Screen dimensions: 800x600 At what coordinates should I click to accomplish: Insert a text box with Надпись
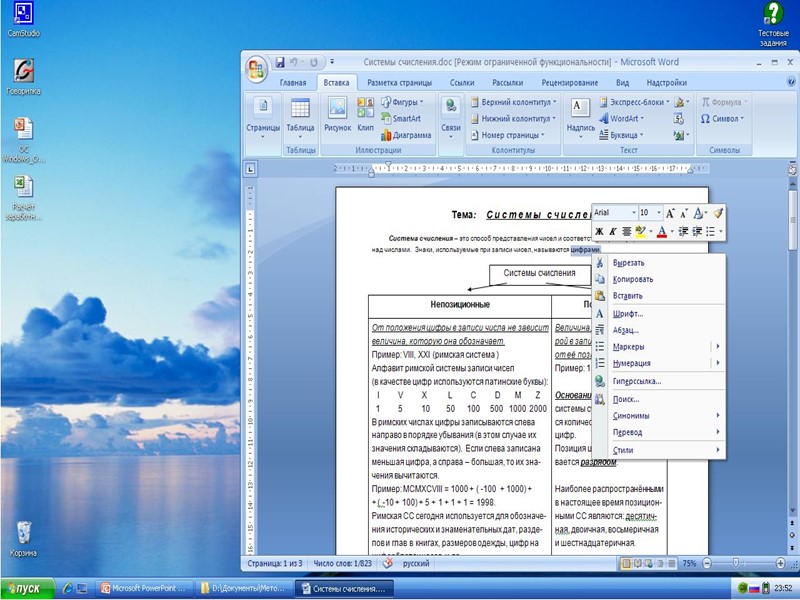coord(581,118)
